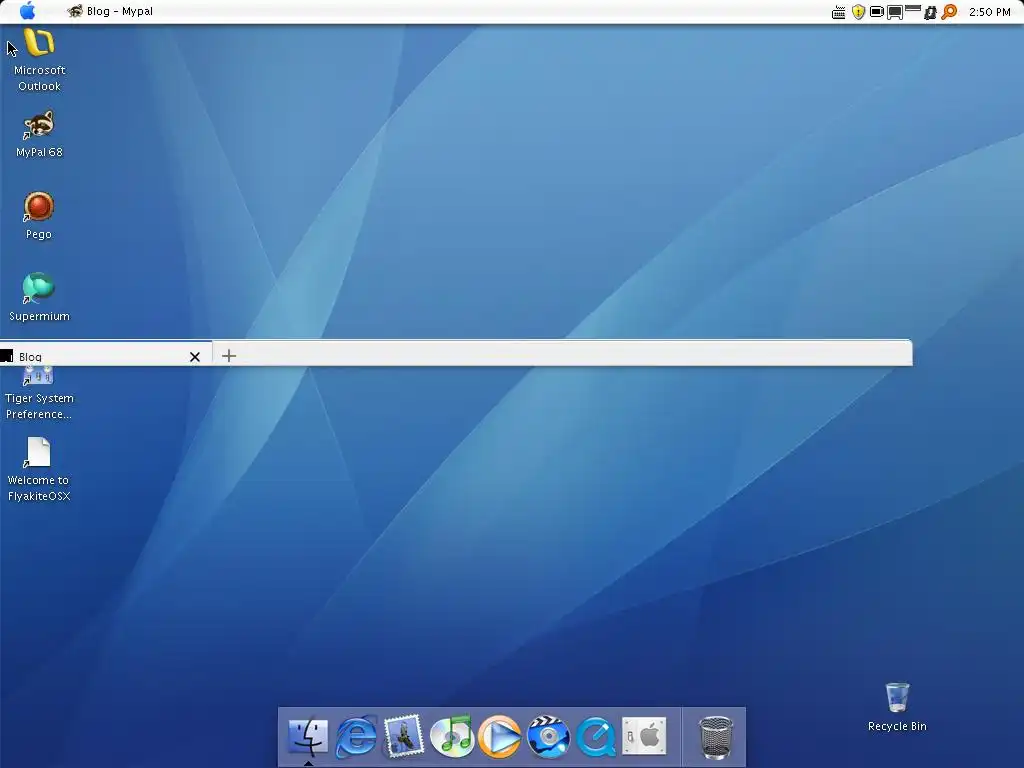Launch the Supermium browser shortcut
This screenshot has height=768, width=1024.
click(39, 297)
